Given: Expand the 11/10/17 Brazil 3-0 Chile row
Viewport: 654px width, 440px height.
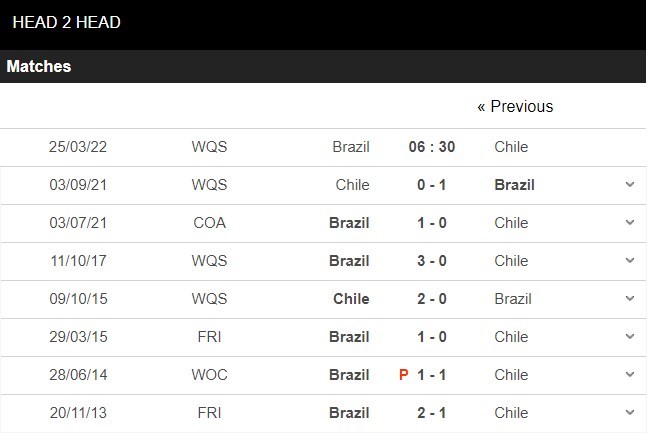Looking at the screenshot, I should point(630,260).
